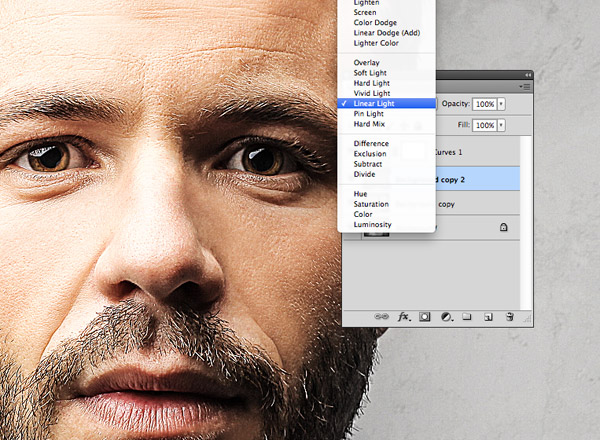
Task: Open the Layers panel options menu
Action: [x=525, y=87]
